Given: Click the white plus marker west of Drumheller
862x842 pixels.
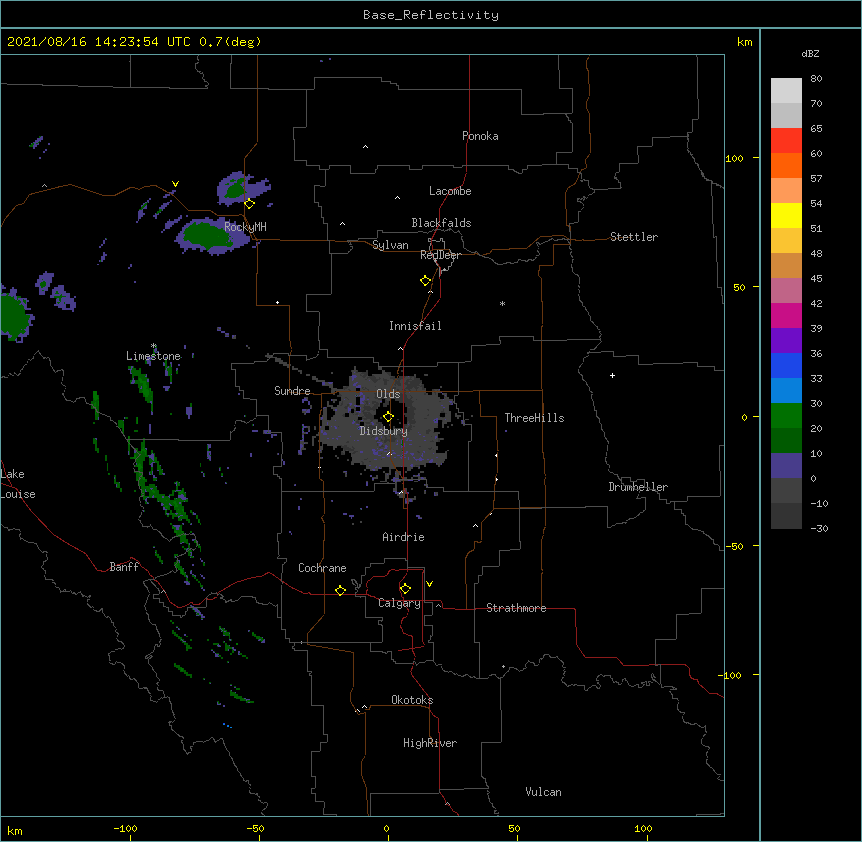Looking at the screenshot, I should coord(612,375).
